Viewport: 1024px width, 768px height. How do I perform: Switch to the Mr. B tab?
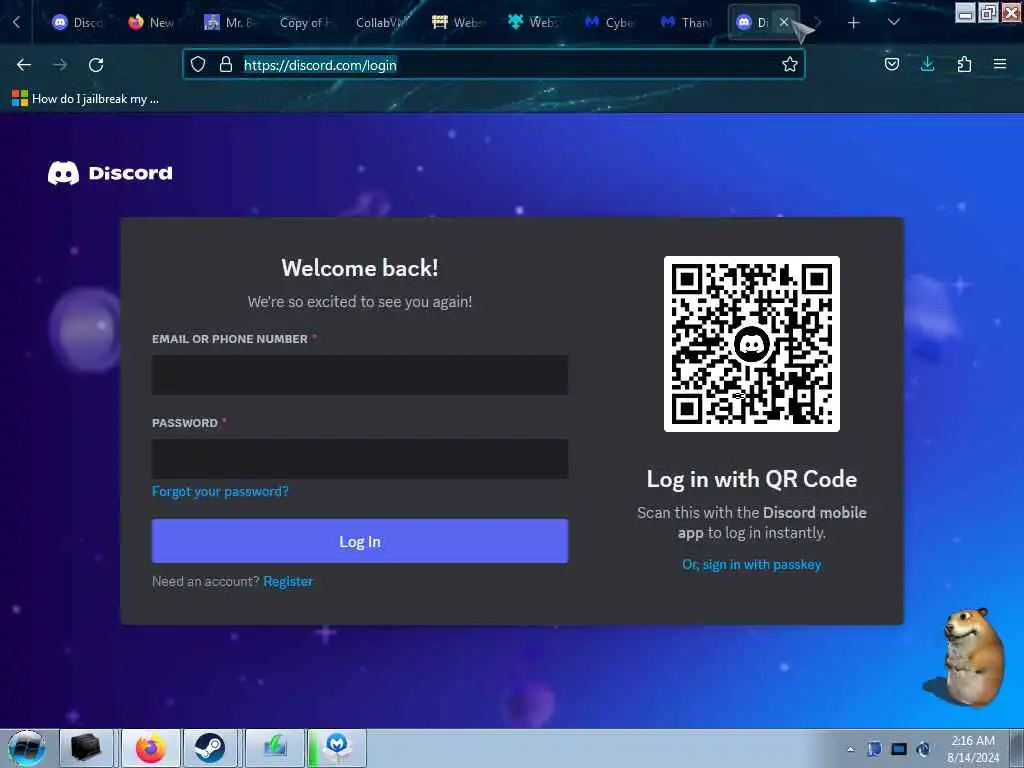coord(229,23)
